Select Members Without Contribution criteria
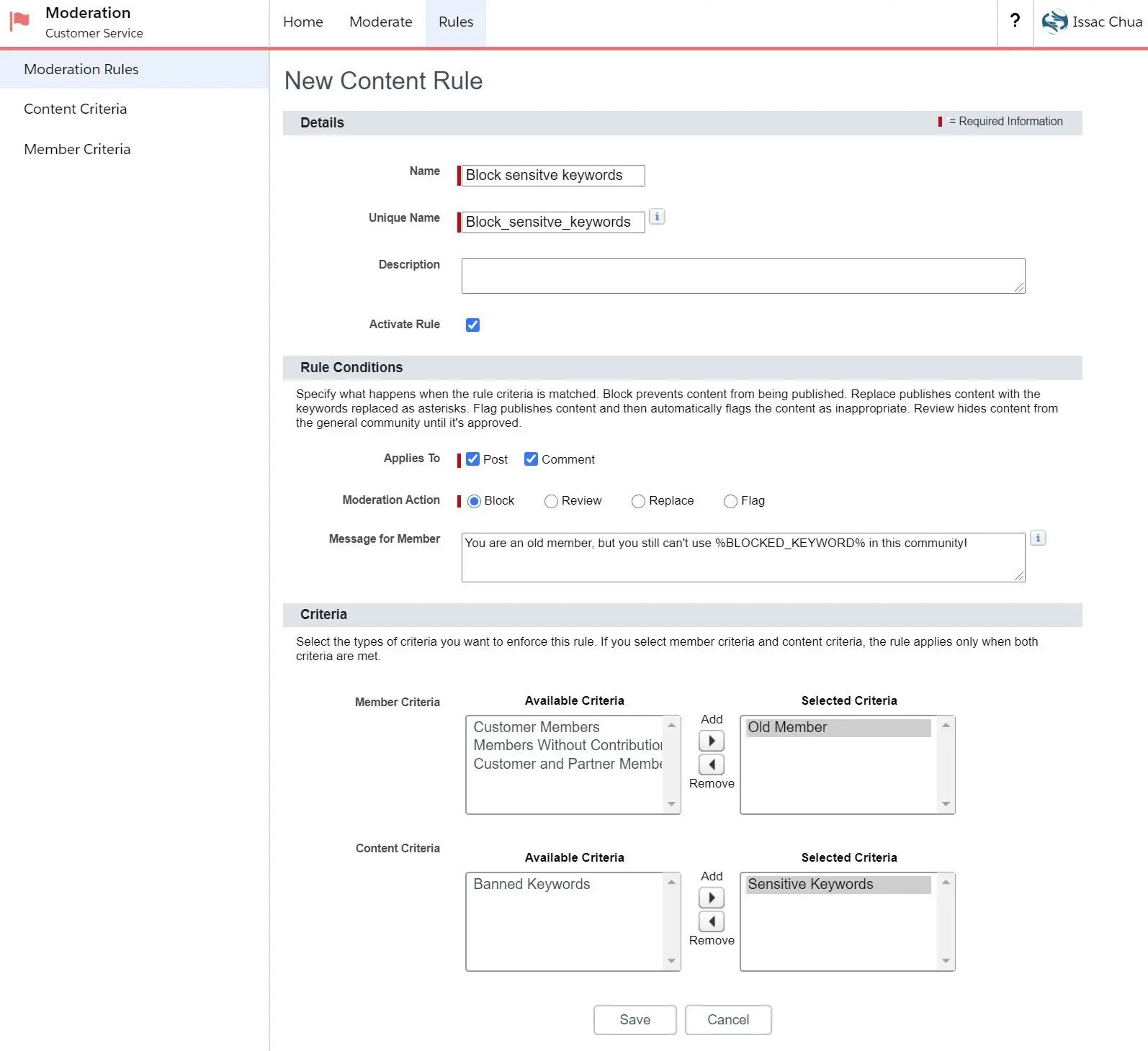The height and width of the screenshot is (1051, 1148). pos(568,745)
